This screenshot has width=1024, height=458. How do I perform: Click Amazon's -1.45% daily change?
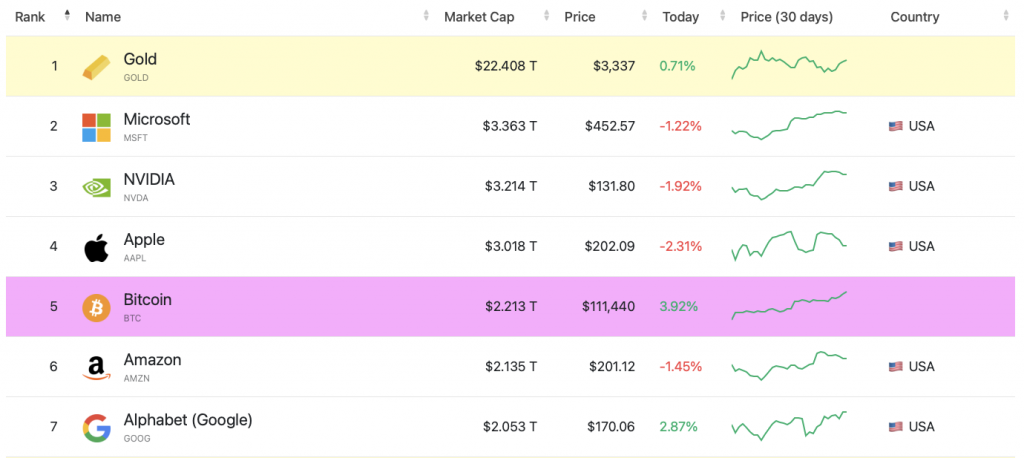[x=680, y=367]
